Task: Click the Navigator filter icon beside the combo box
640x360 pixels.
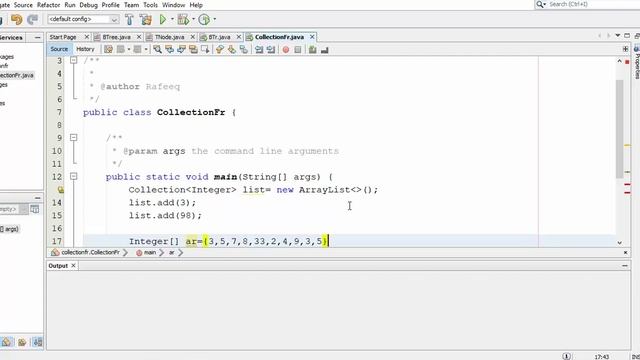Action: 35,209
